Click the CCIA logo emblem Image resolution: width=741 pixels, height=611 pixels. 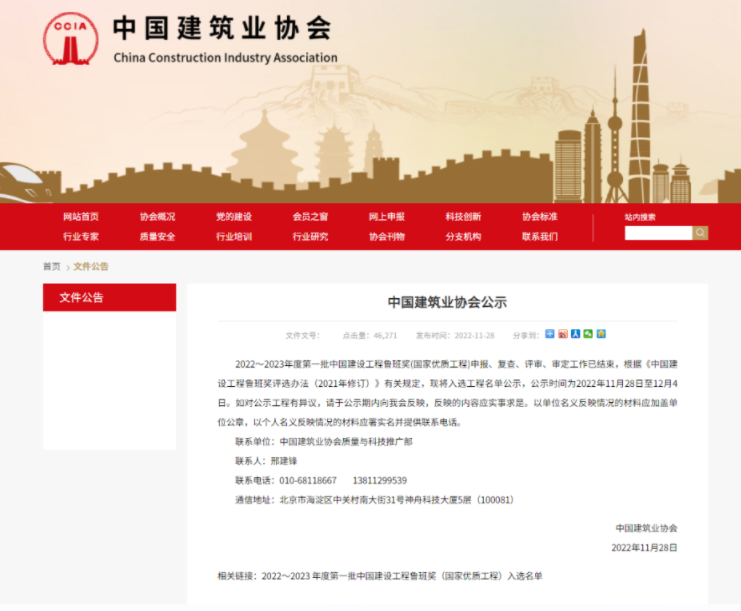tap(70, 37)
